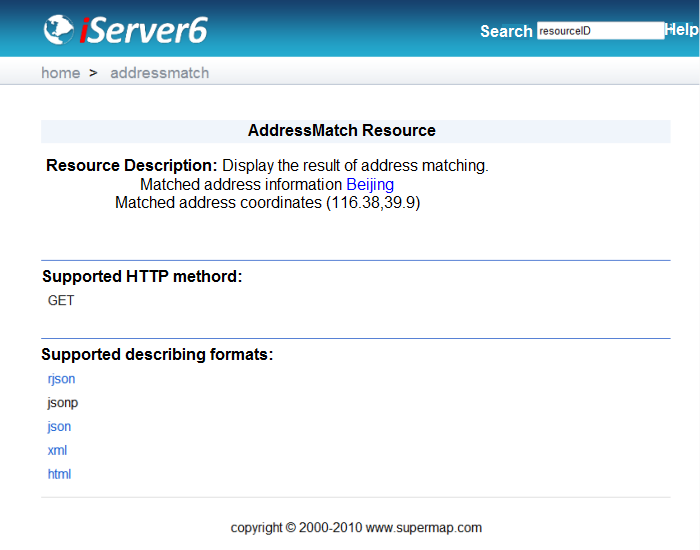Image resolution: width=700 pixels, height=550 pixels.
Task: Focus the resourceID search input field
Action: (600, 31)
